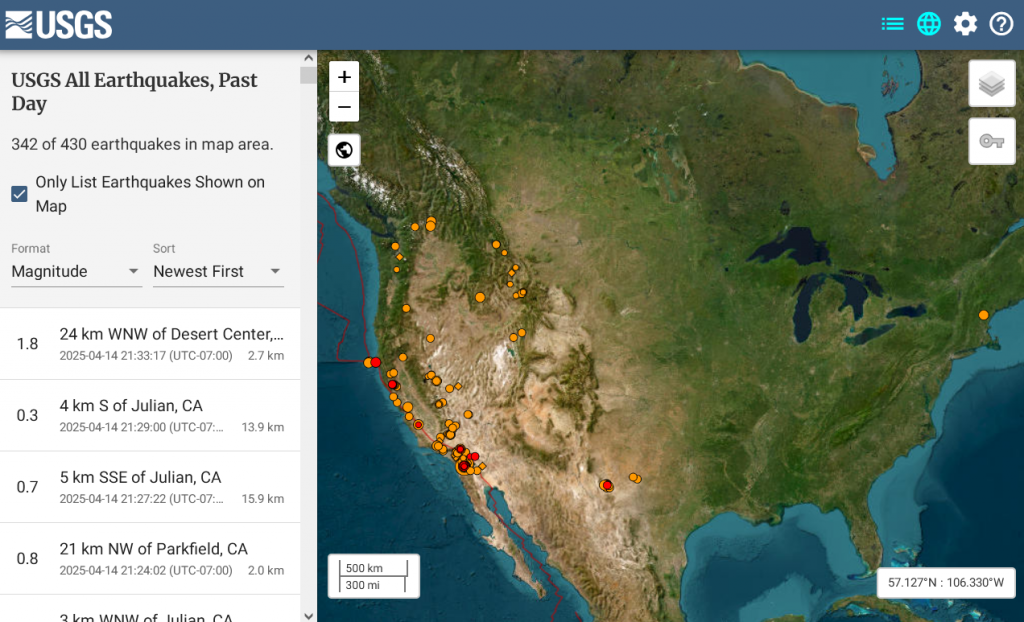This screenshot has width=1024, height=622.
Task: Click the orange earthquake marker near New England
Action: (x=984, y=315)
